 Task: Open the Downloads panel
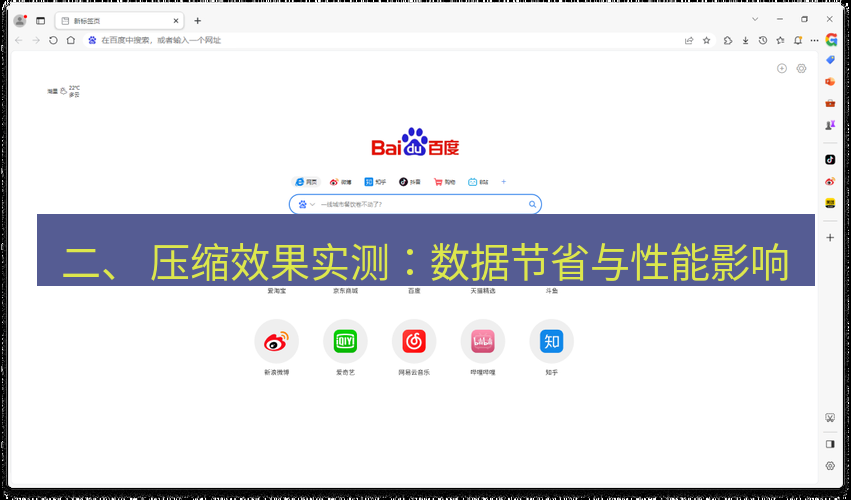[x=746, y=40]
